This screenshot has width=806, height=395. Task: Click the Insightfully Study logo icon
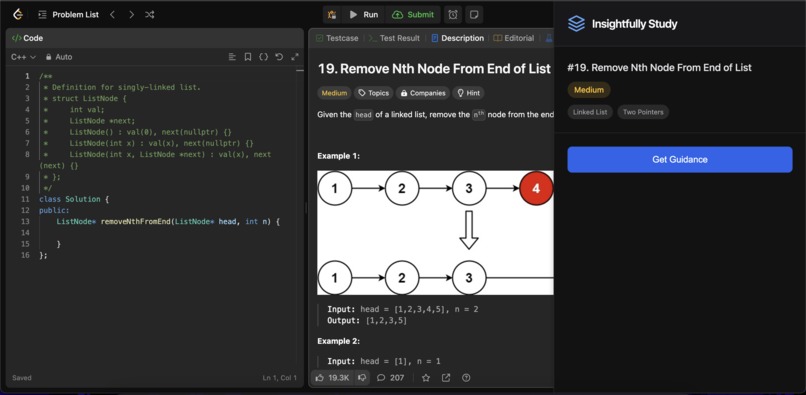pyautogui.click(x=576, y=24)
